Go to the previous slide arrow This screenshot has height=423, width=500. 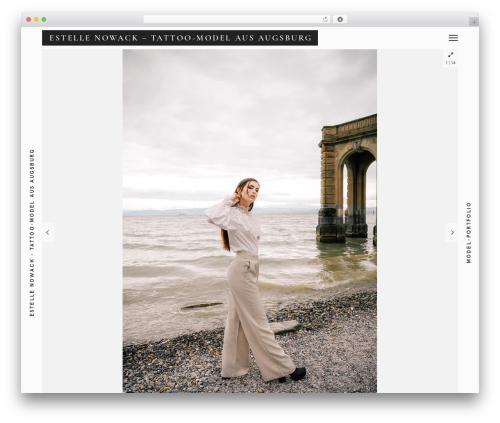click(x=48, y=232)
